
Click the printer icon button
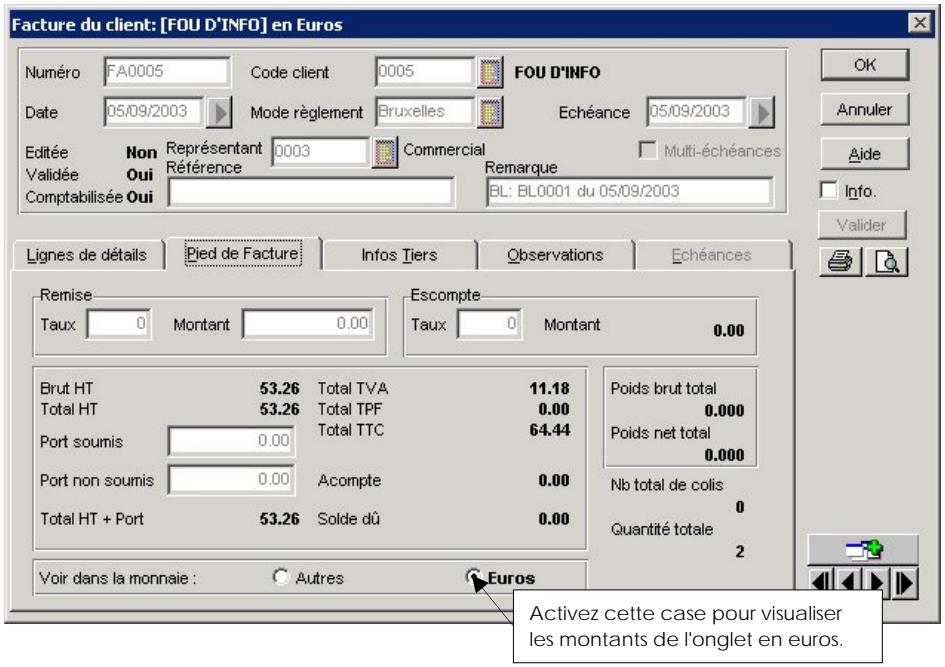[x=840, y=262]
